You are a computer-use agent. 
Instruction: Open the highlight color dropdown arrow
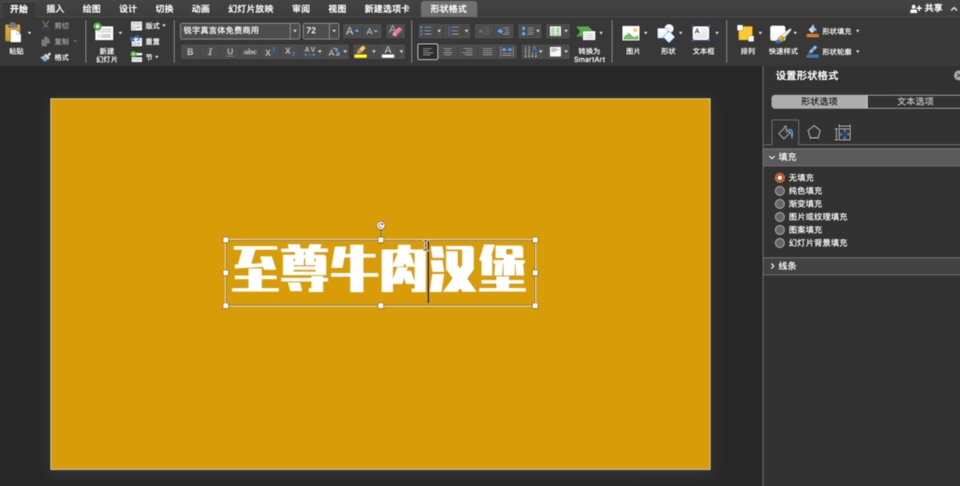[374, 52]
